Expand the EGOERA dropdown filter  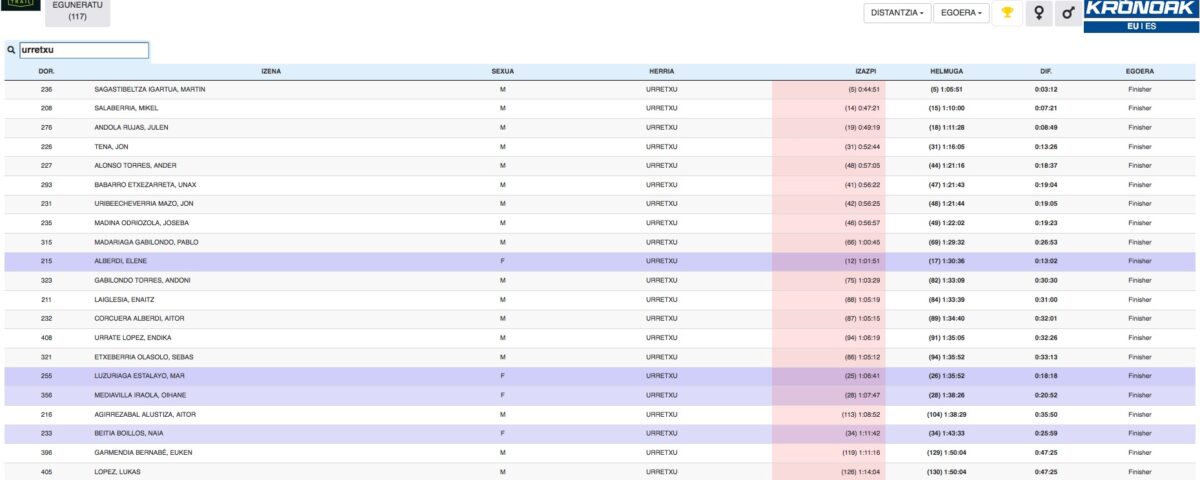click(963, 13)
